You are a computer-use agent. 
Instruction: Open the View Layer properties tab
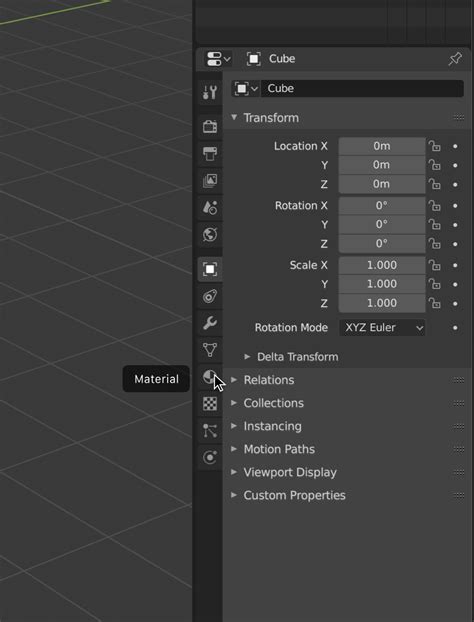[210, 180]
